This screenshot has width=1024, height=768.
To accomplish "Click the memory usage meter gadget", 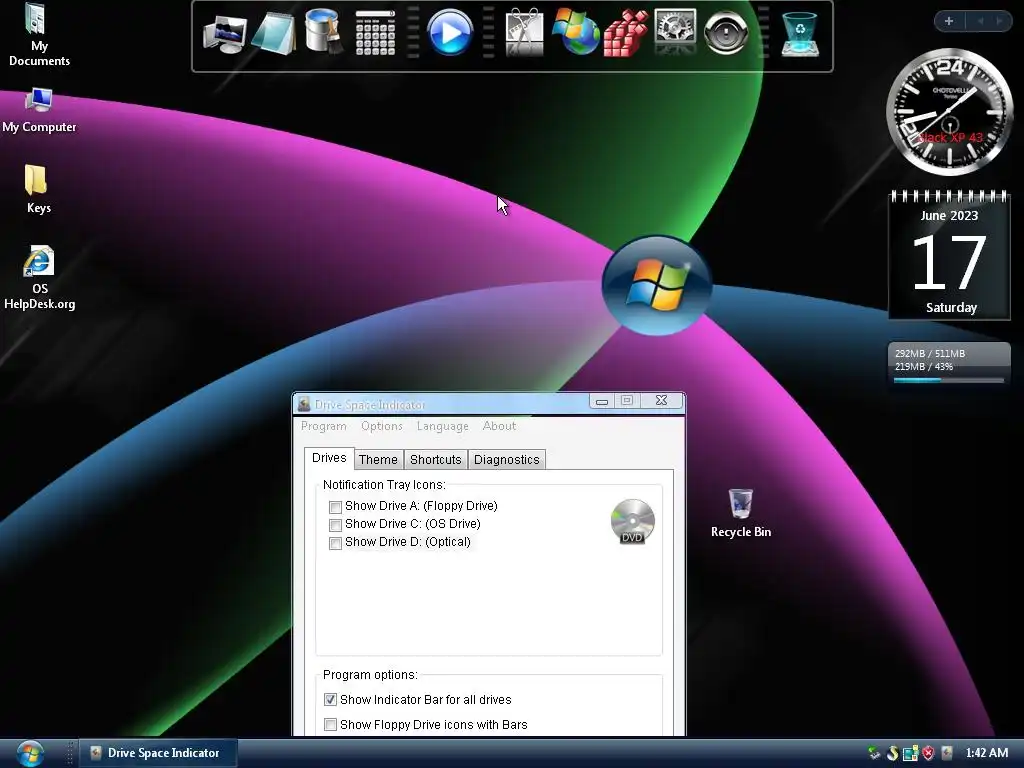I will coord(950,364).
